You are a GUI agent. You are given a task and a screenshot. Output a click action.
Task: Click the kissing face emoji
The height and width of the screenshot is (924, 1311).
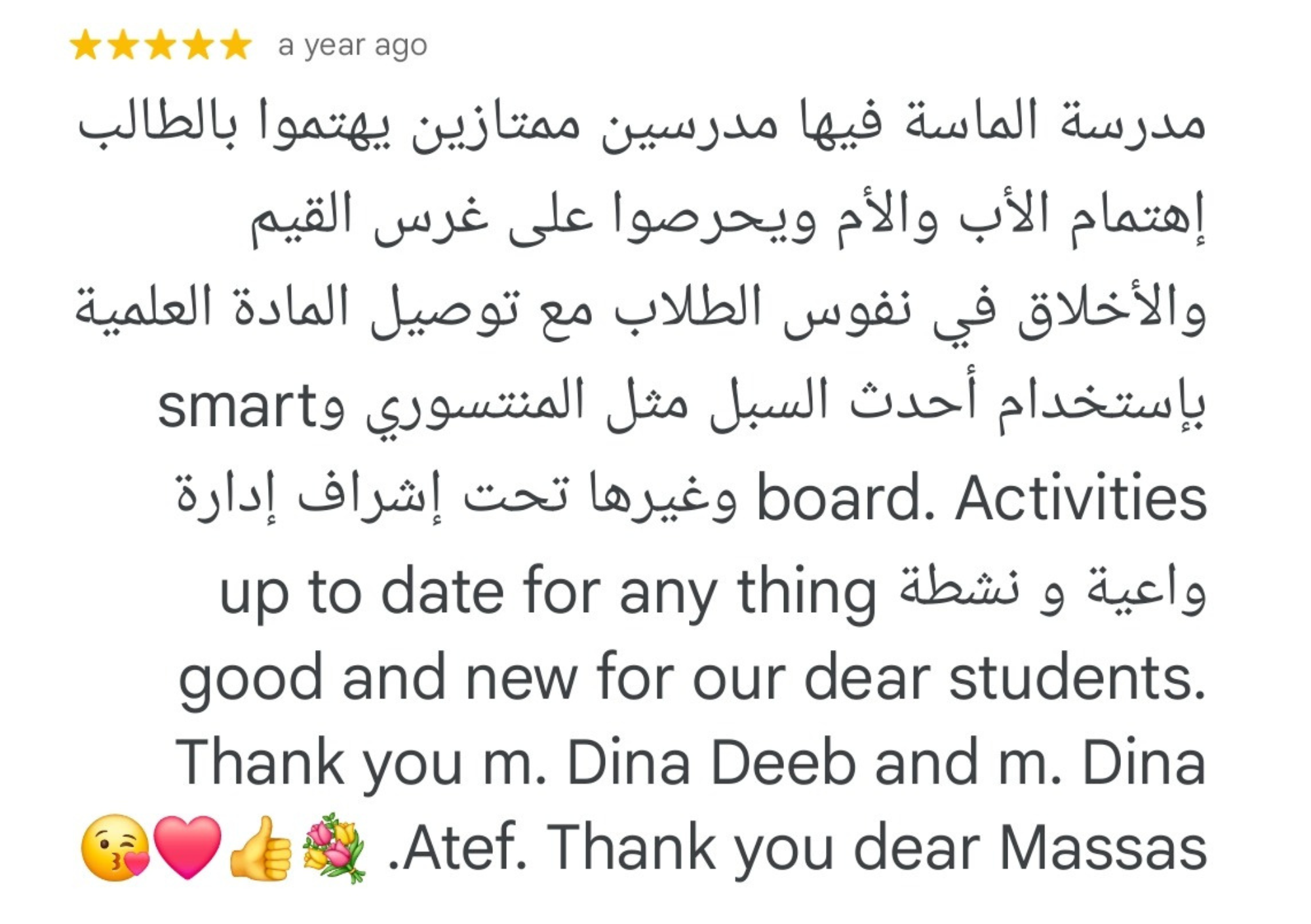[115, 847]
